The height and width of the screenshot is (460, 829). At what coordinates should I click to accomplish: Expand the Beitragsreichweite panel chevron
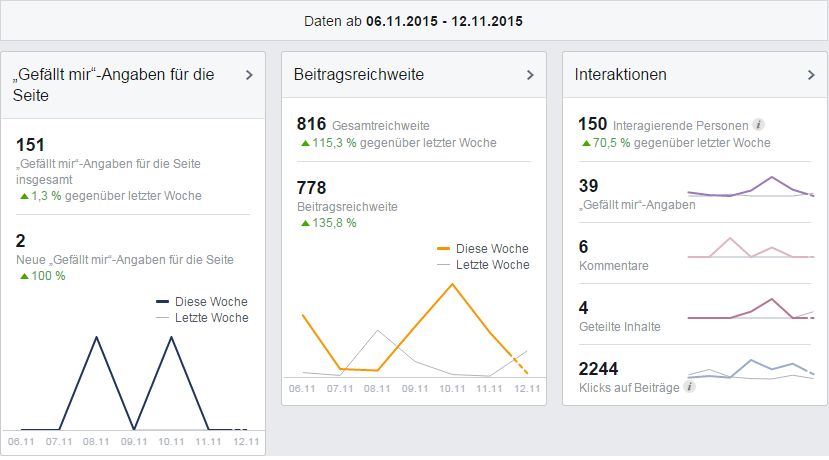pyautogui.click(x=530, y=75)
